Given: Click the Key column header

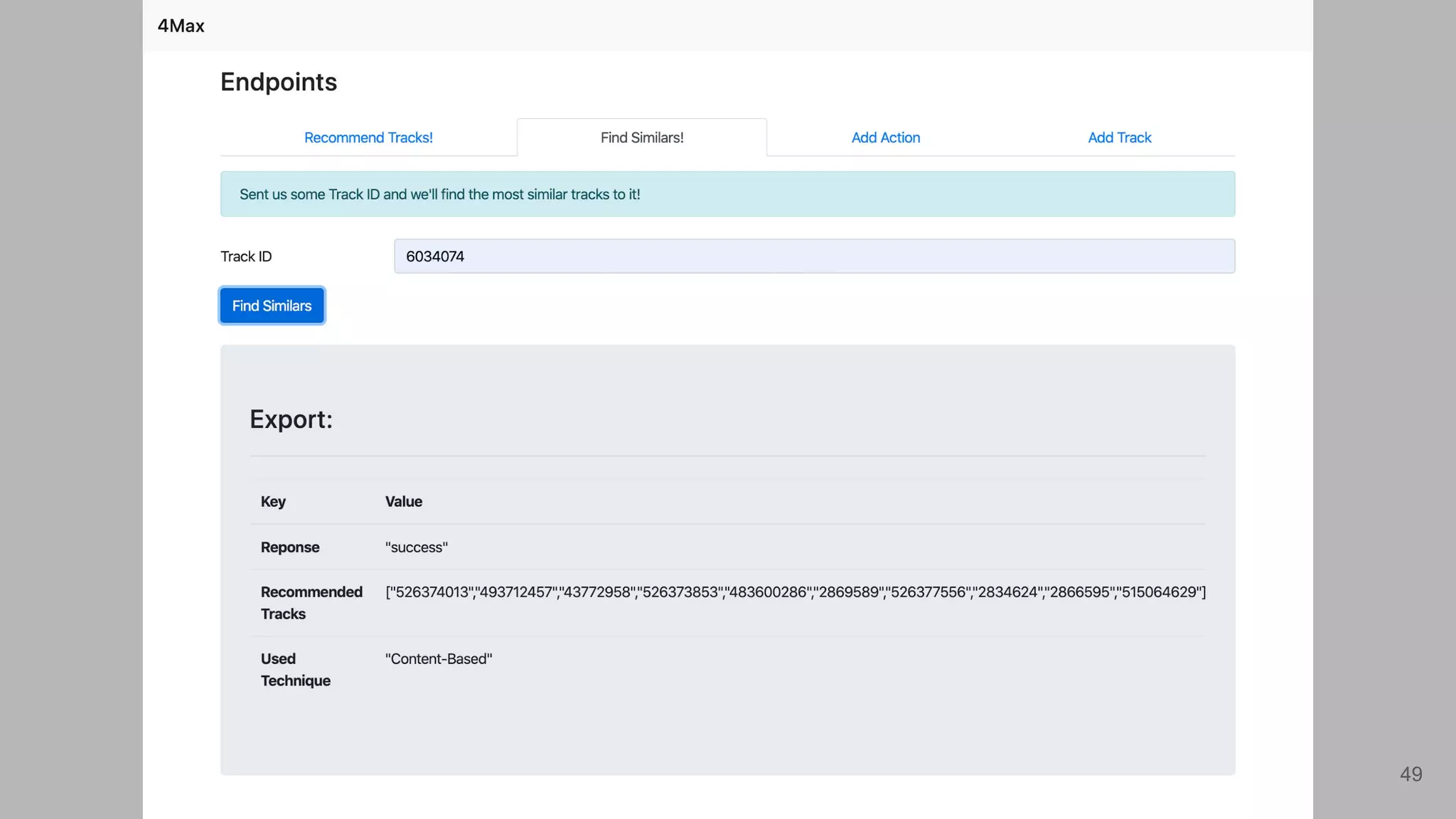Looking at the screenshot, I should (x=273, y=501).
